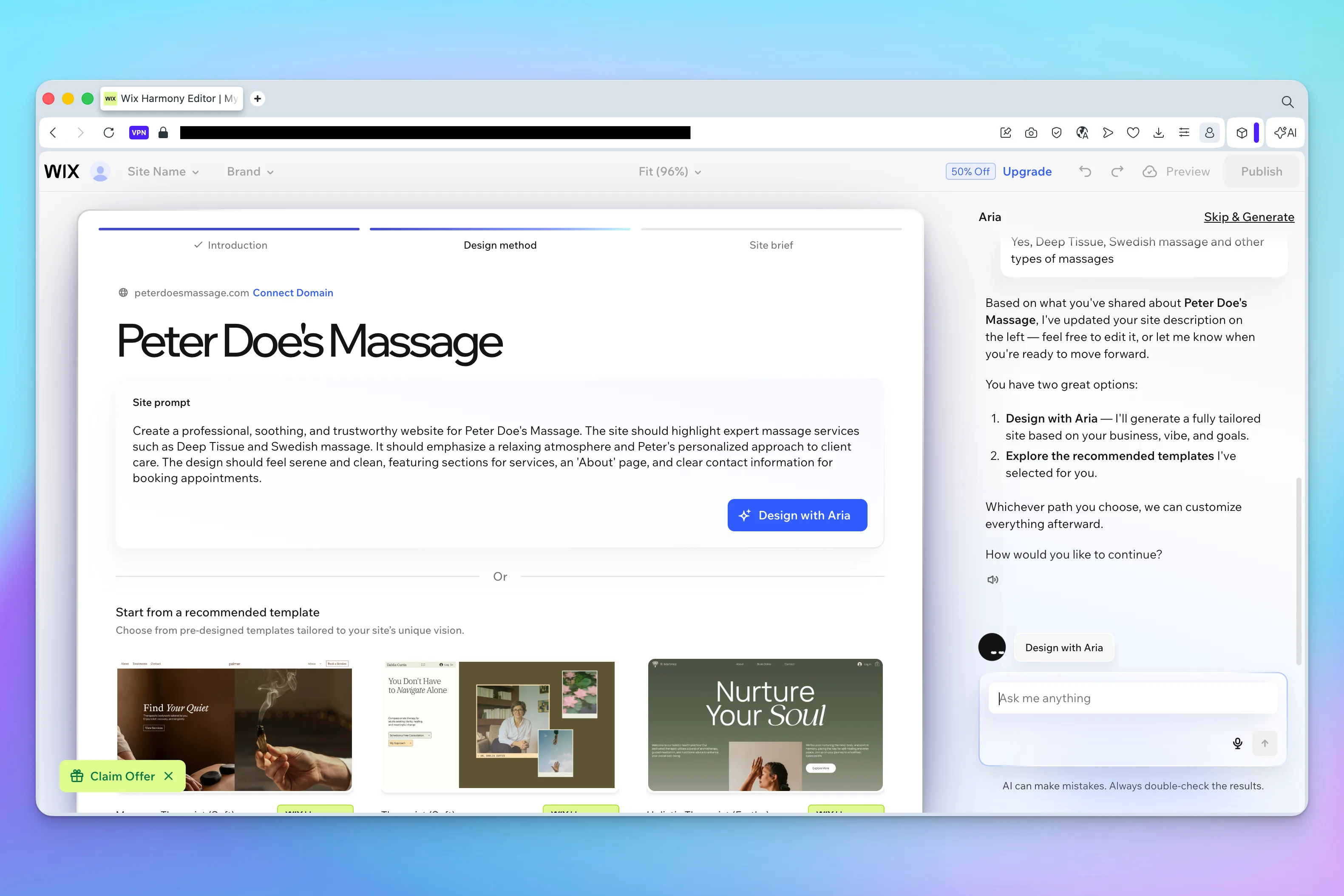Click the Aria chat scrollbar
The image size is (1344, 896).
tap(1299, 571)
